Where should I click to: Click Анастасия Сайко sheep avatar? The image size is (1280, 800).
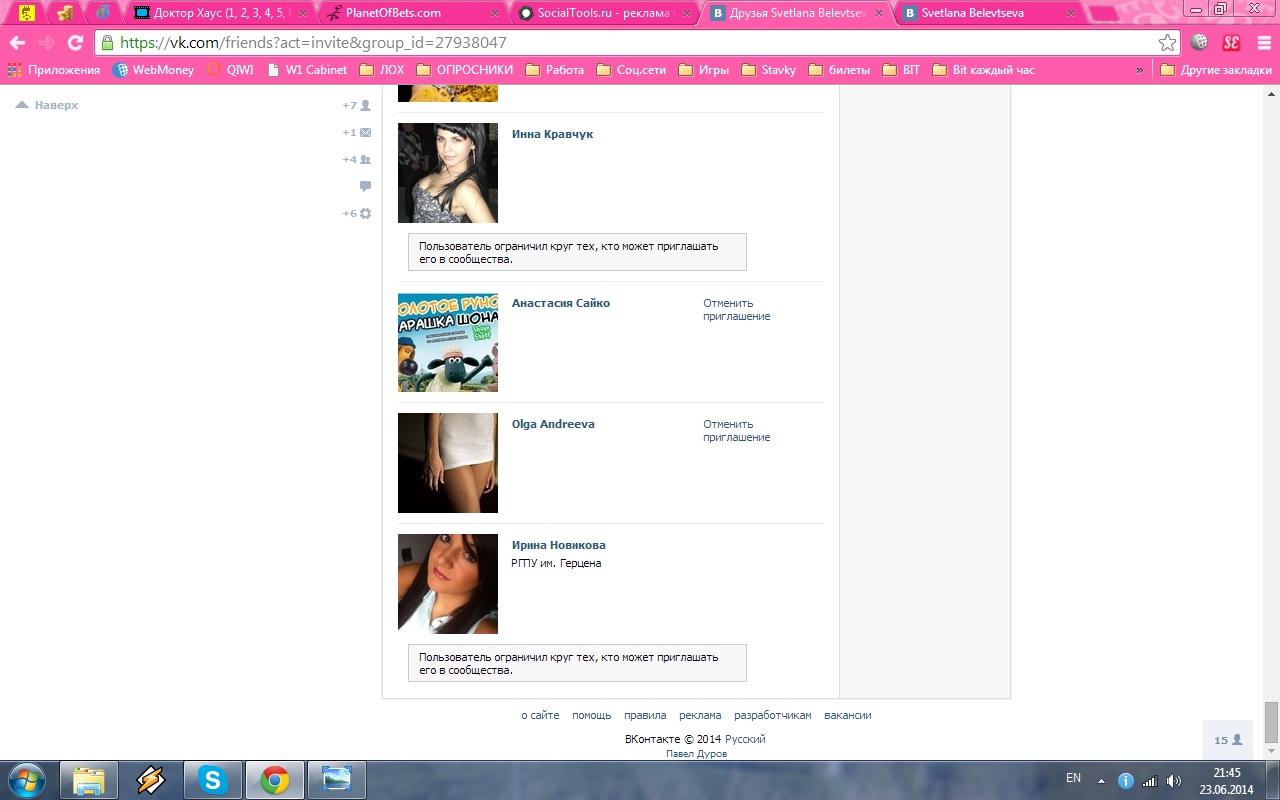click(448, 343)
